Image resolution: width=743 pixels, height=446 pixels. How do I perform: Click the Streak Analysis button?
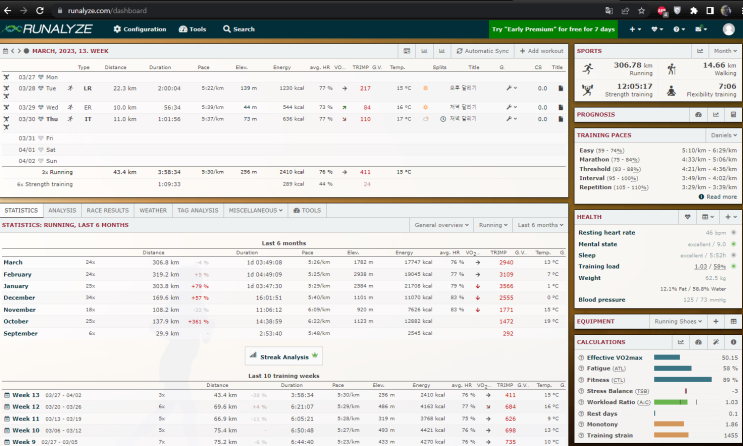284,356
